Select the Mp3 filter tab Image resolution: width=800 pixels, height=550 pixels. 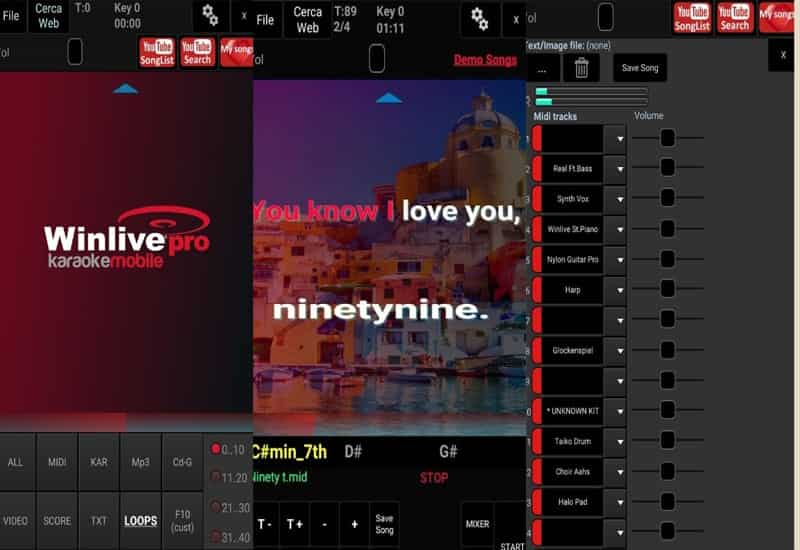[140, 462]
